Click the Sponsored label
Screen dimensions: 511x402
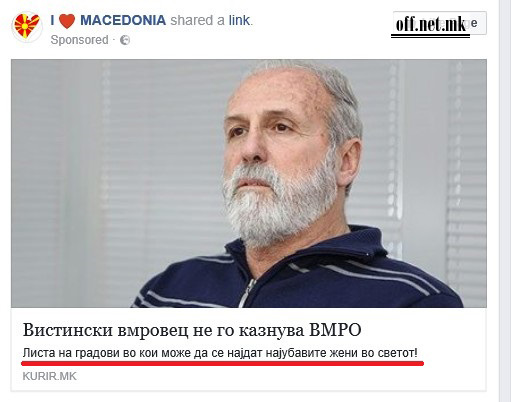[79, 40]
